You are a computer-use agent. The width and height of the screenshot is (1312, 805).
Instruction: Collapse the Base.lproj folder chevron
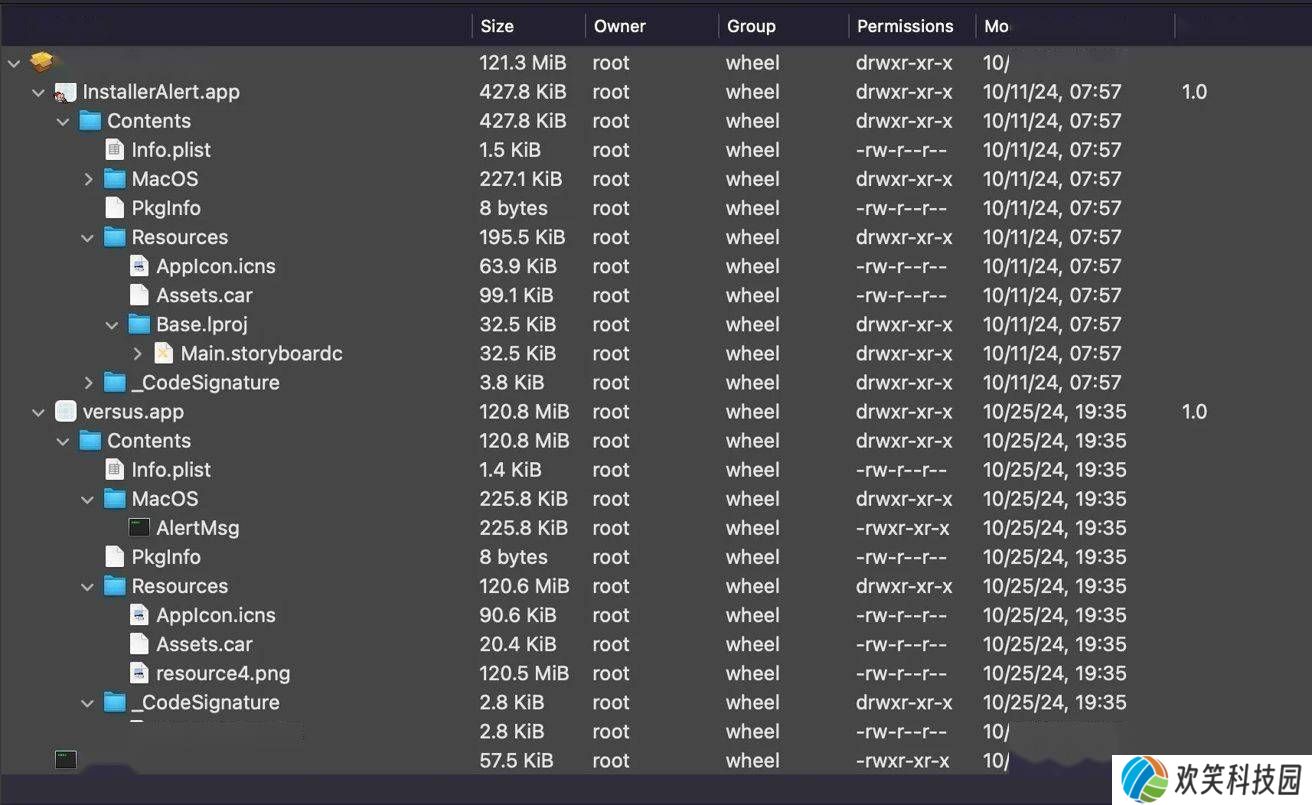click(x=112, y=325)
